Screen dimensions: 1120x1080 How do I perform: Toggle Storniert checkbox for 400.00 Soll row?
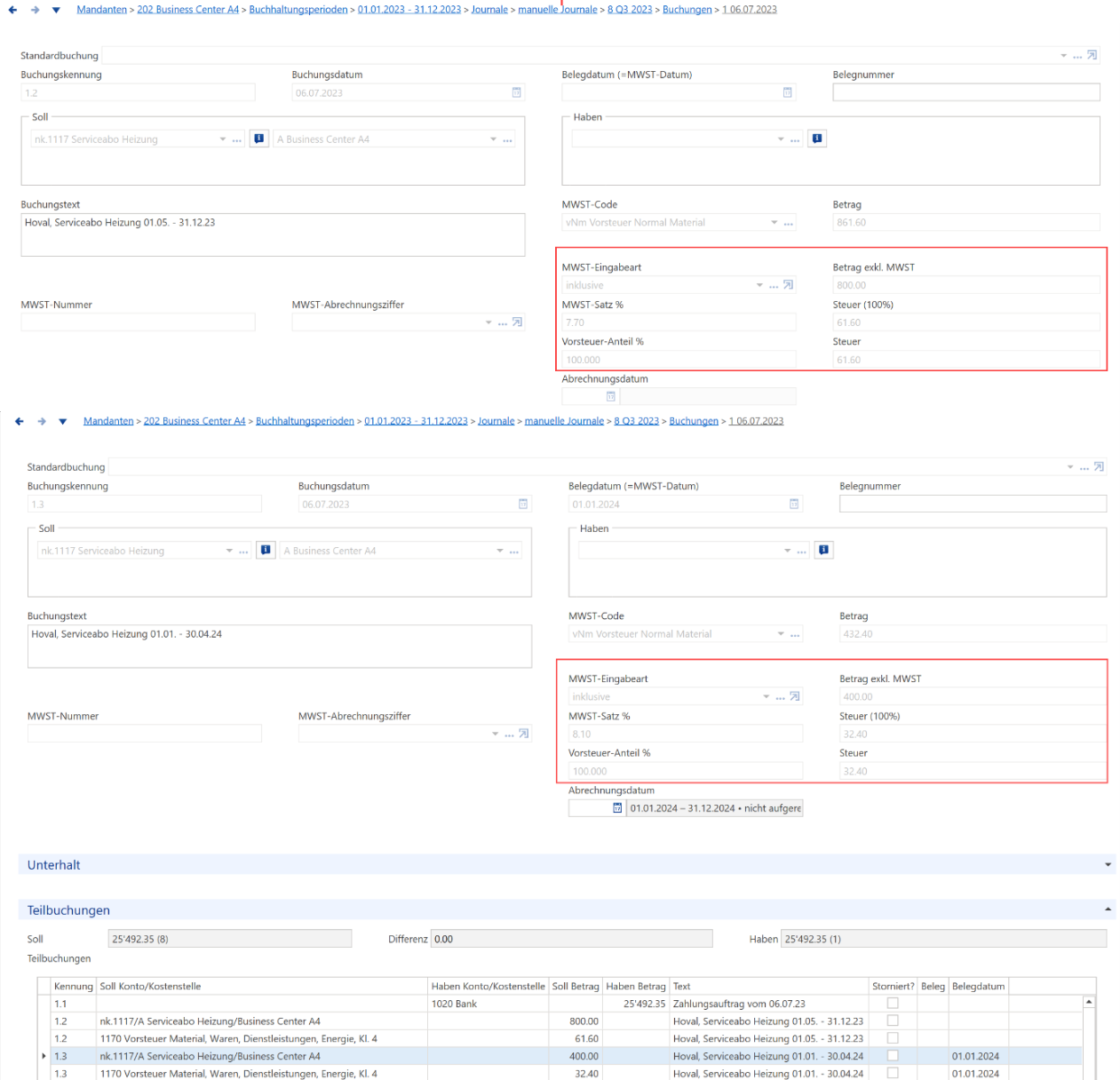coord(893,1056)
